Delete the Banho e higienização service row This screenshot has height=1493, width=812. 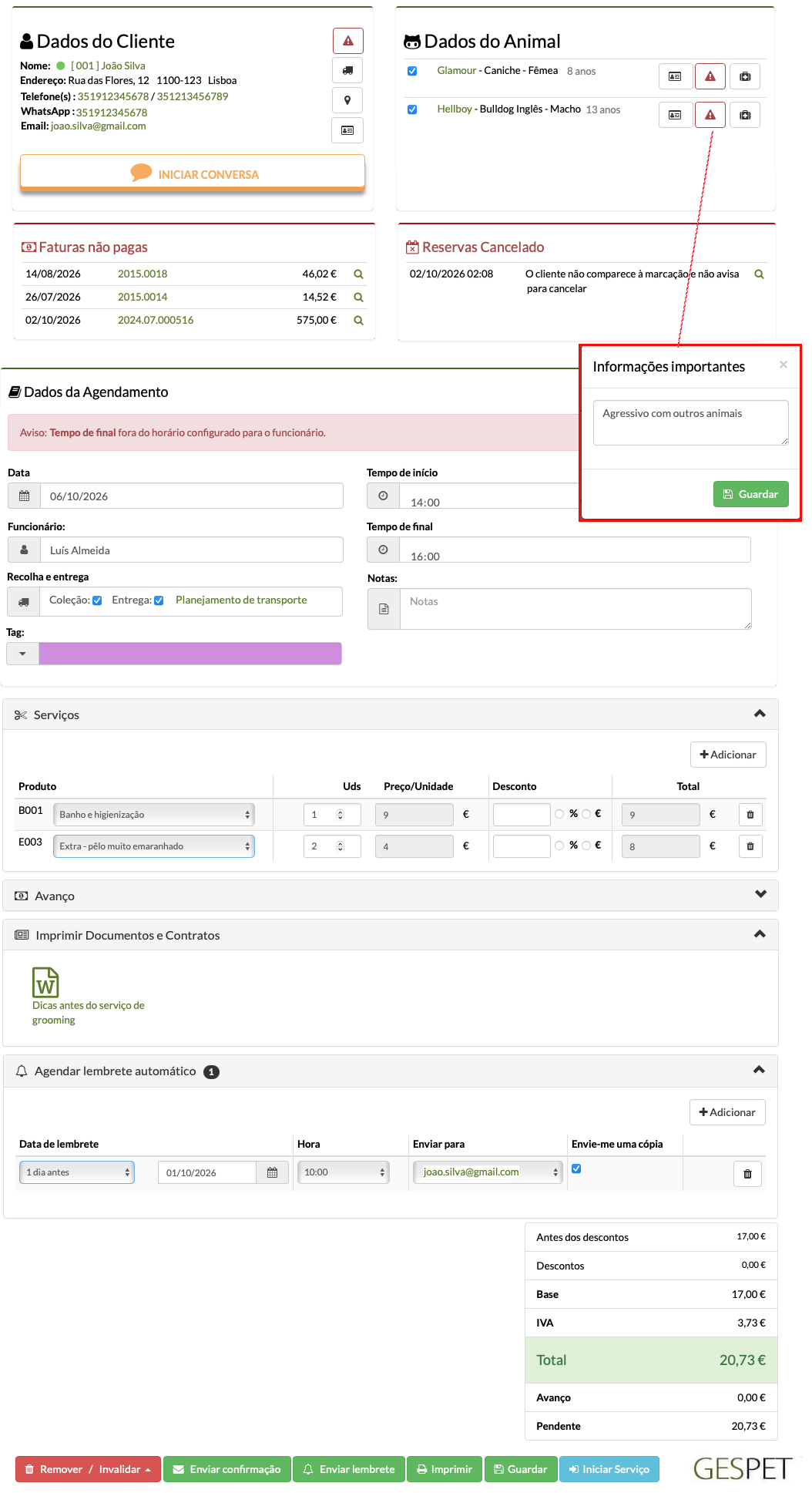click(x=750, y=815)
